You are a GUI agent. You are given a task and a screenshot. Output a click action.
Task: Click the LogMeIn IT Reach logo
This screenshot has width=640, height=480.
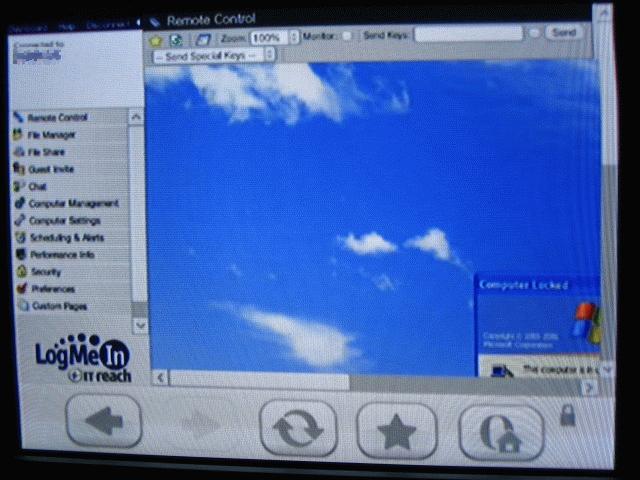(83, 358)
